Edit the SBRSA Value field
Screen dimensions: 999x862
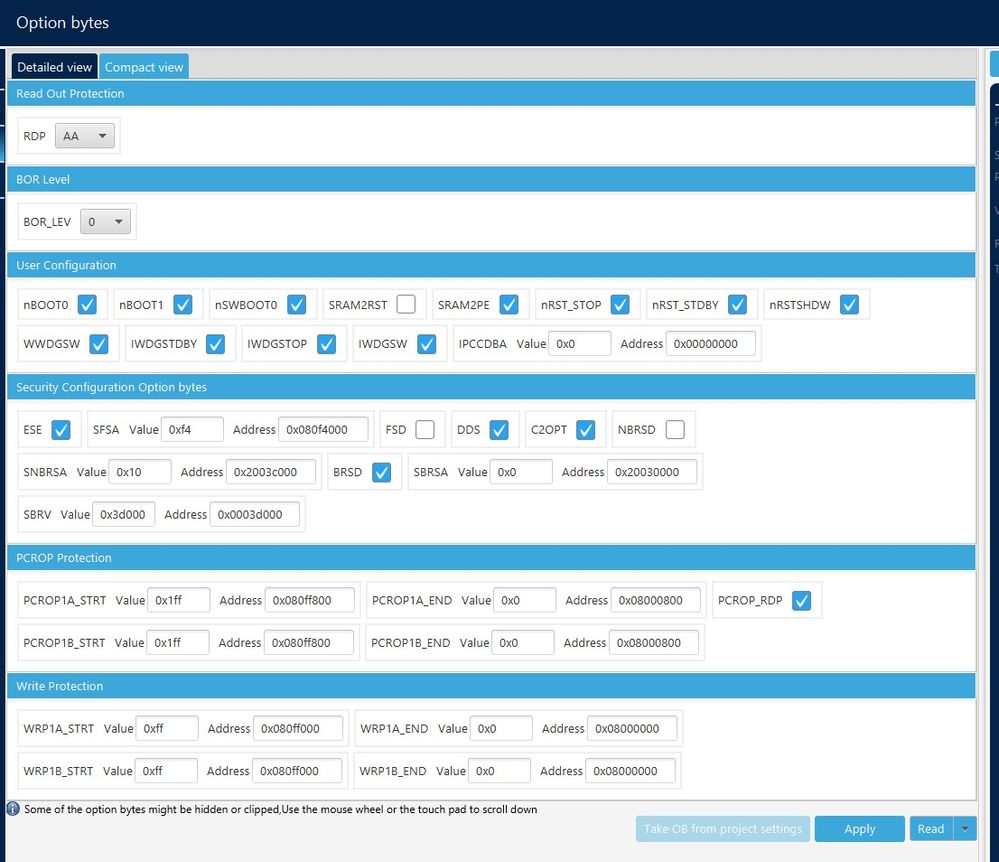point(521,472)
